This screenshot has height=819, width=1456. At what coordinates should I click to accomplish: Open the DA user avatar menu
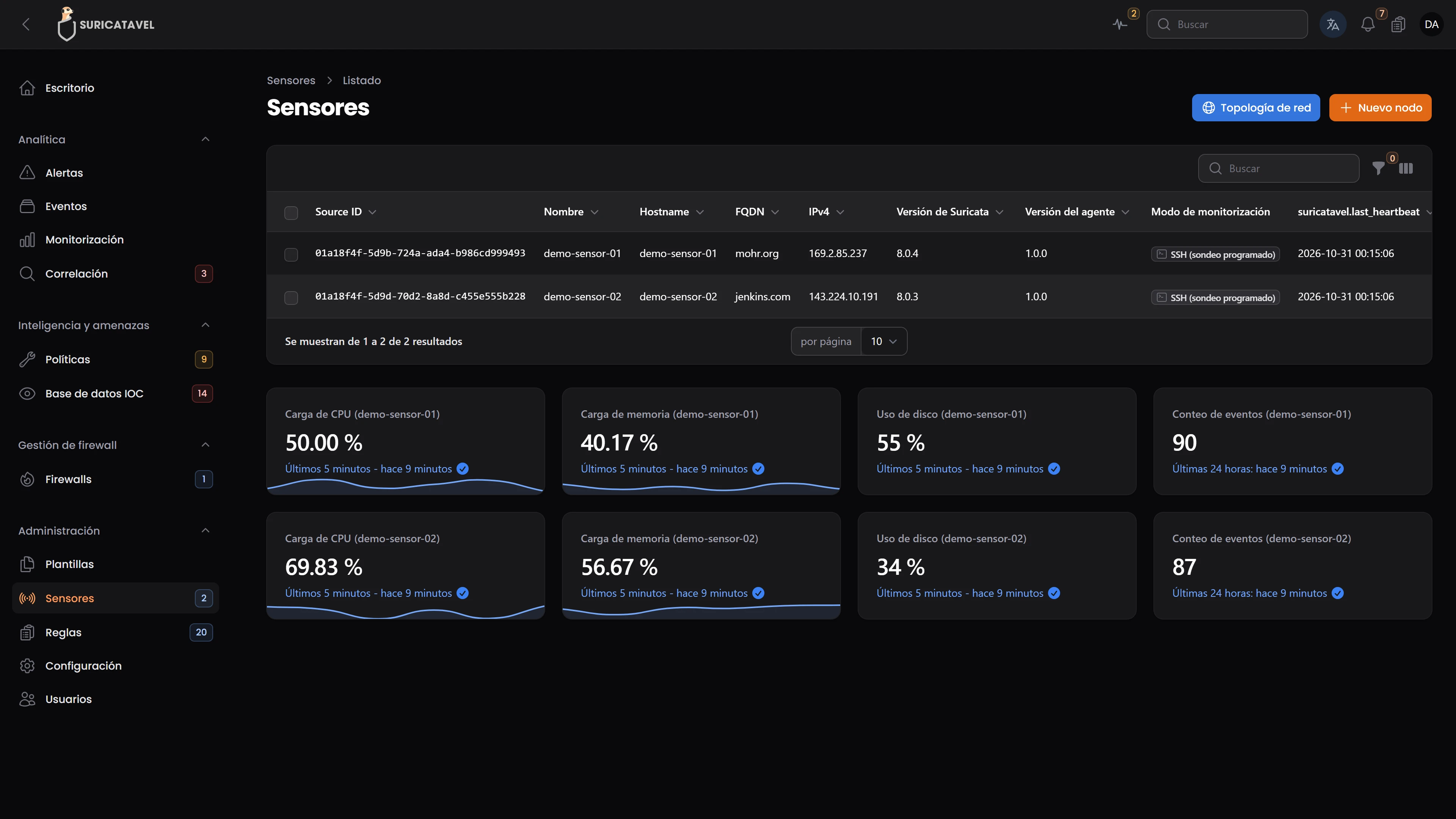click(1431, 24)
